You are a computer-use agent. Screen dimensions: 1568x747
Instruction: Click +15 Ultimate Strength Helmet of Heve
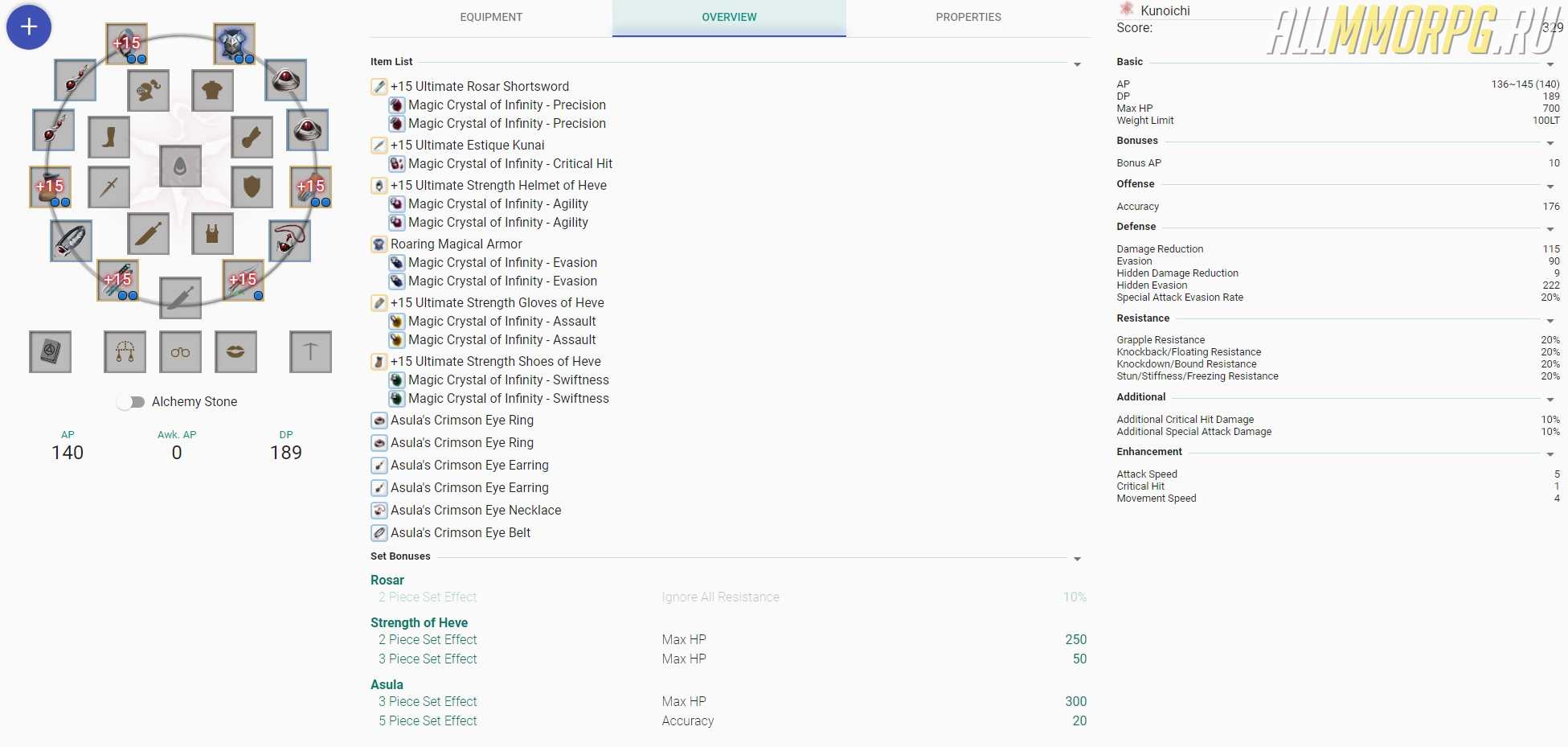pyautogui.click(x=498, y=186)
